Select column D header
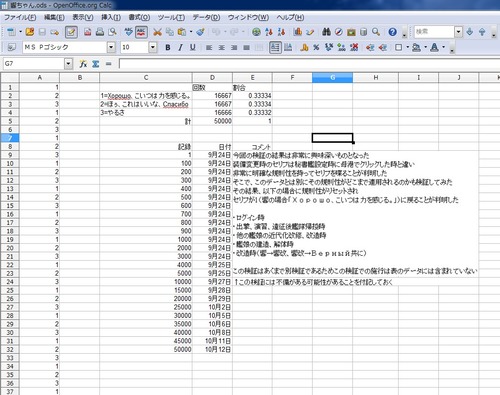500x395 pixels. point(212,78)
